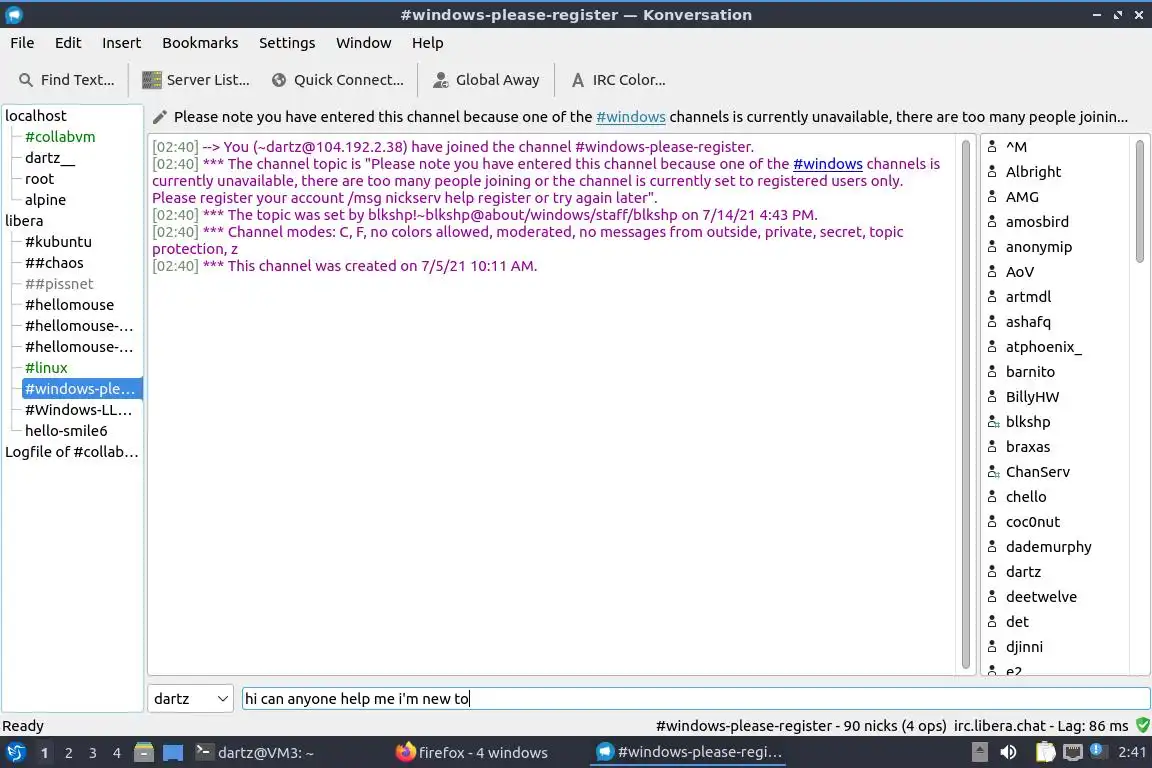Click the nick list vertical scrollbar

(1140, 201)
